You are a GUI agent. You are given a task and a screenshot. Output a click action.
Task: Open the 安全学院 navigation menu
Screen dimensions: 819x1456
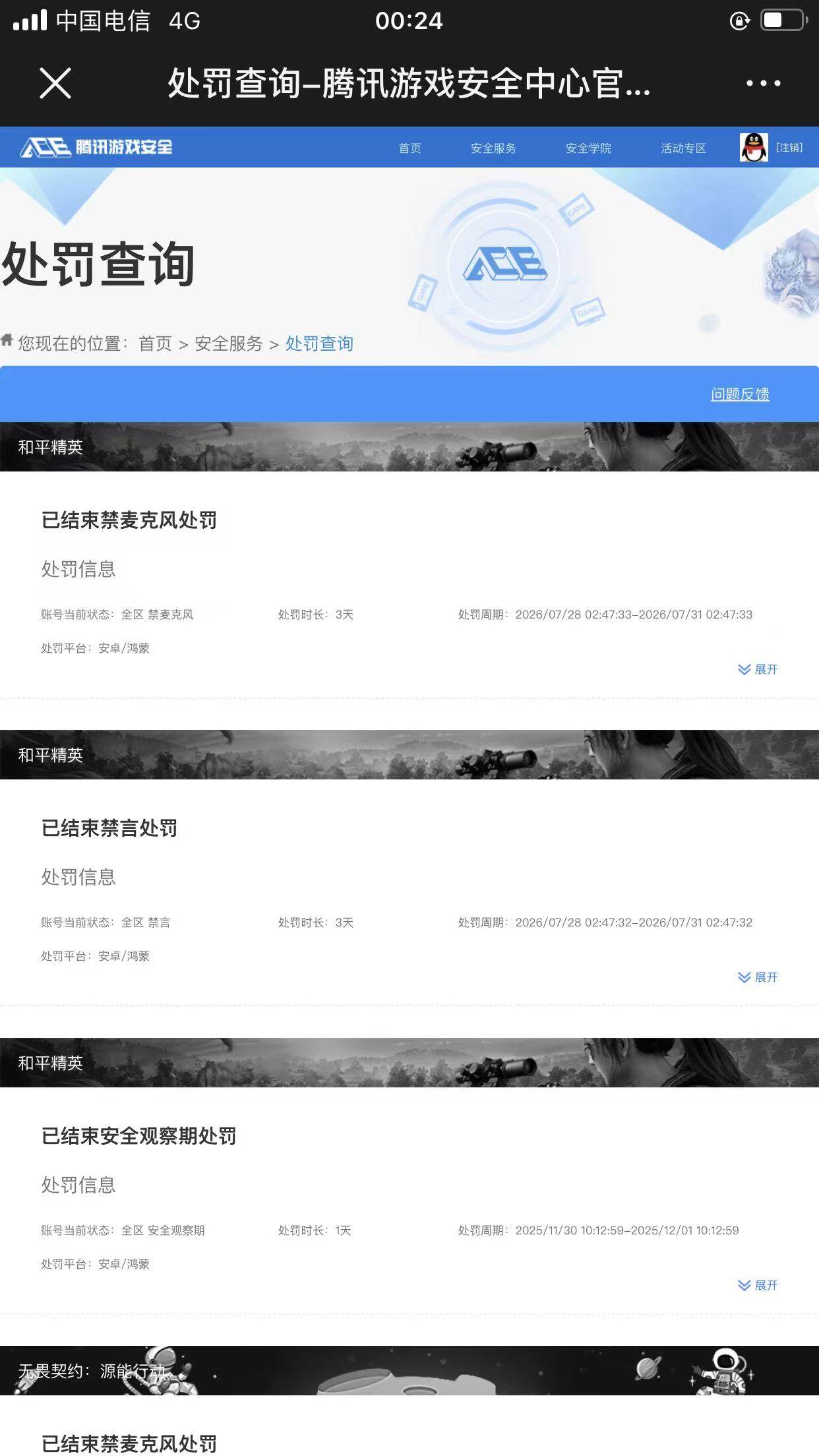(x=588, y=148)
